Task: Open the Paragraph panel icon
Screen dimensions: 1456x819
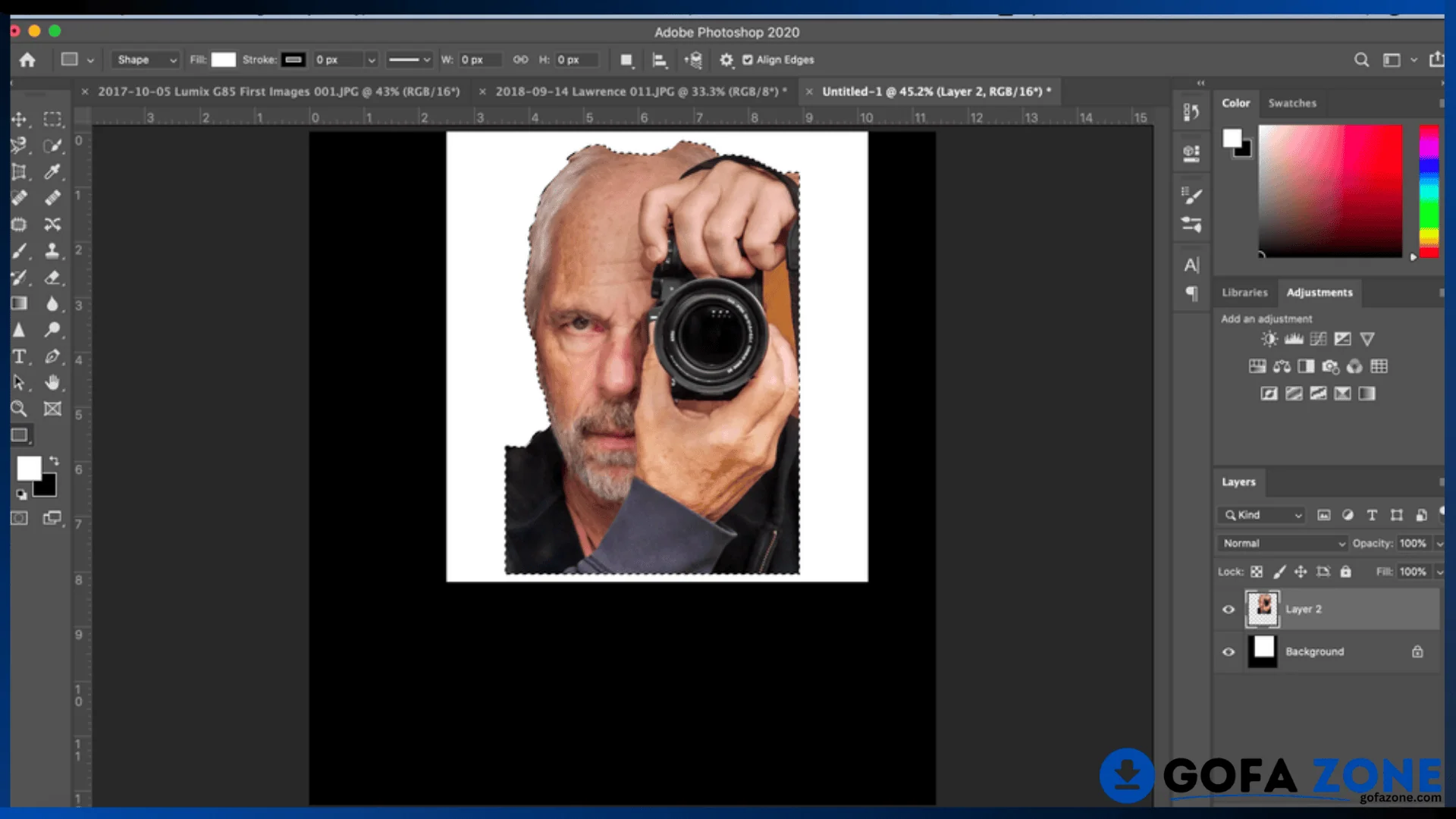Action: pos(1191,293)
